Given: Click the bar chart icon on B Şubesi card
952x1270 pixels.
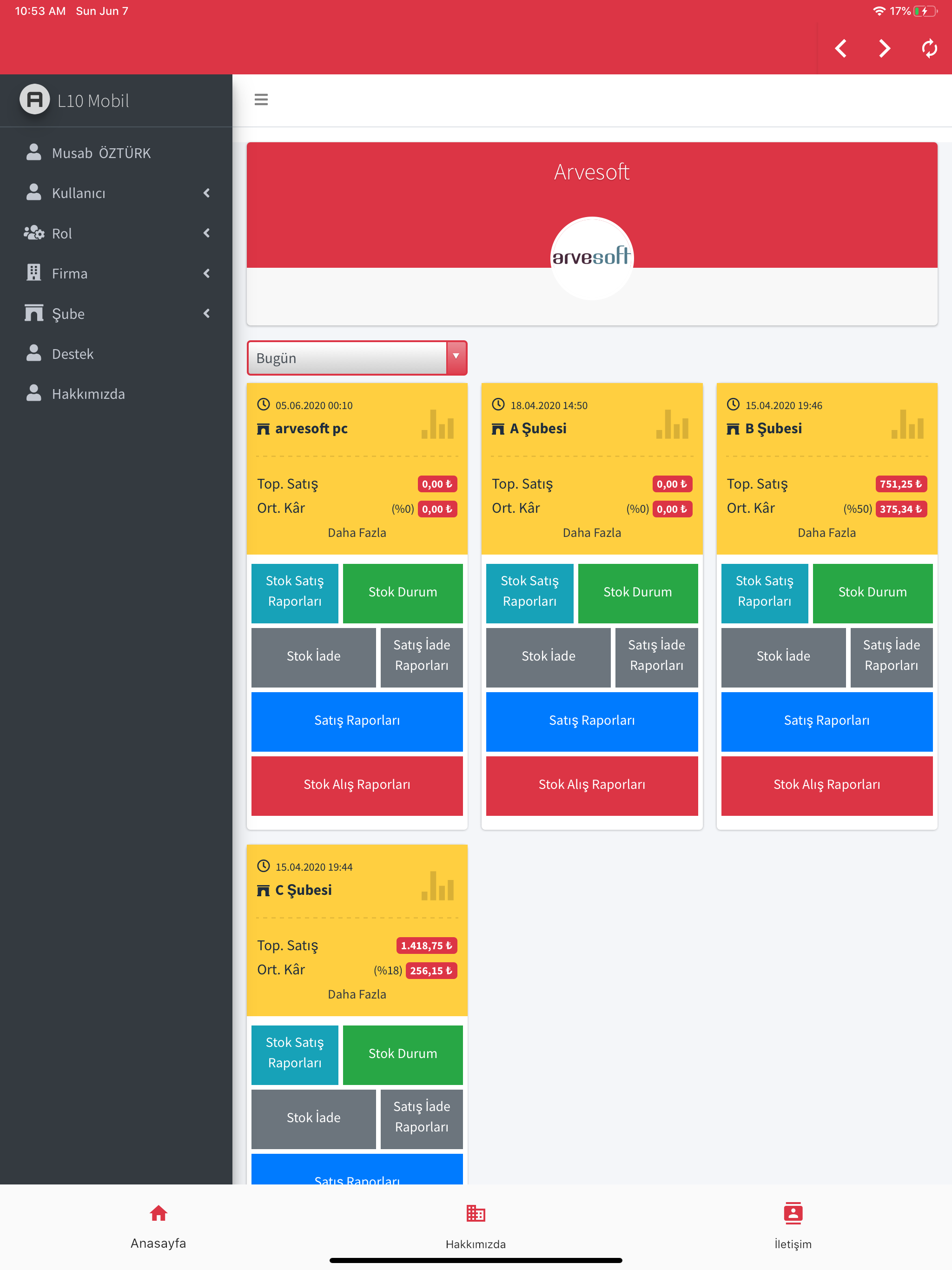Looking at the screenshot, I should (x=907, y=424).
